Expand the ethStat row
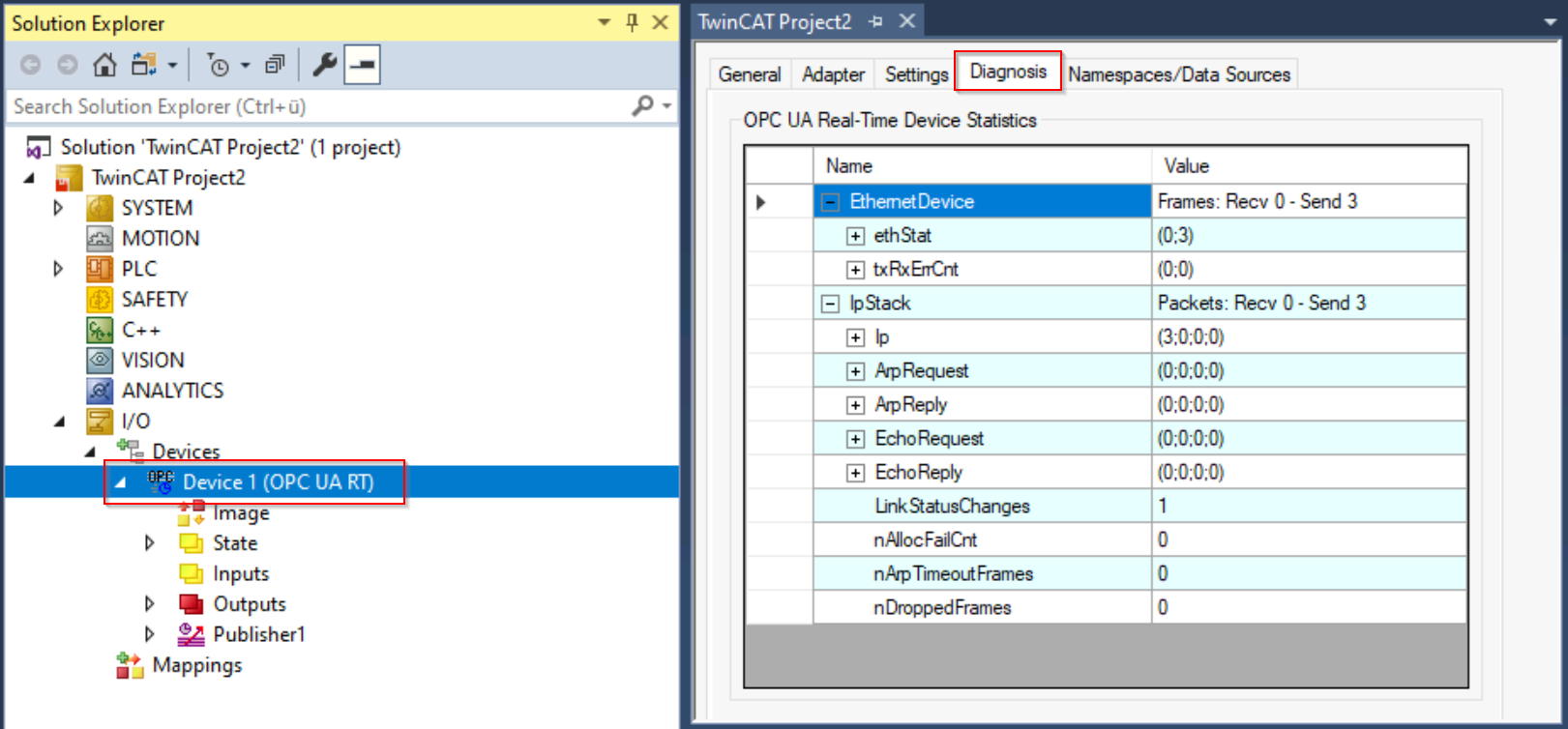This screenshot has width=1568, height=729. [x=855, y=236]
